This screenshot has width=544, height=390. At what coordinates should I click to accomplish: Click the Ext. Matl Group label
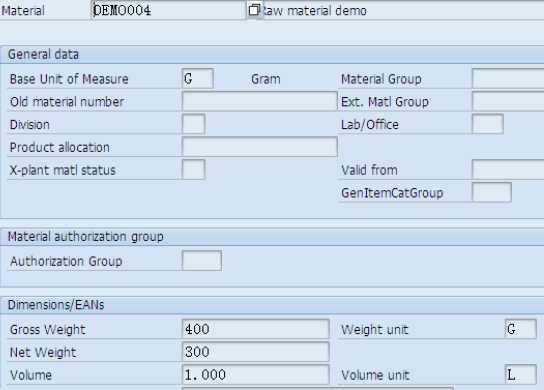(x=385, y=102)
